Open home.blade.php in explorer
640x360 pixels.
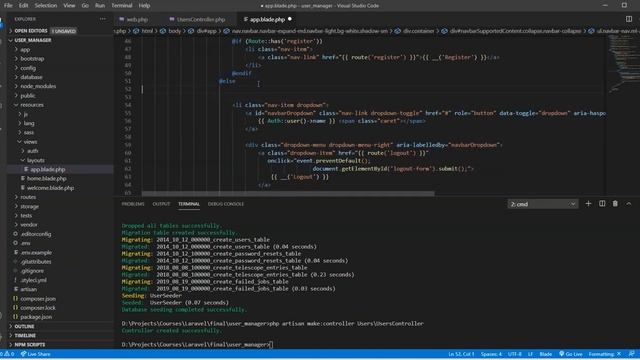pos(46,179)
